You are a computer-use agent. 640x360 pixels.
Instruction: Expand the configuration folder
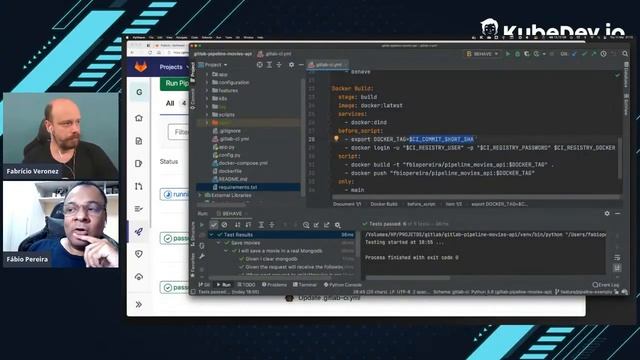pyautogui.click(x=207, y=82)
